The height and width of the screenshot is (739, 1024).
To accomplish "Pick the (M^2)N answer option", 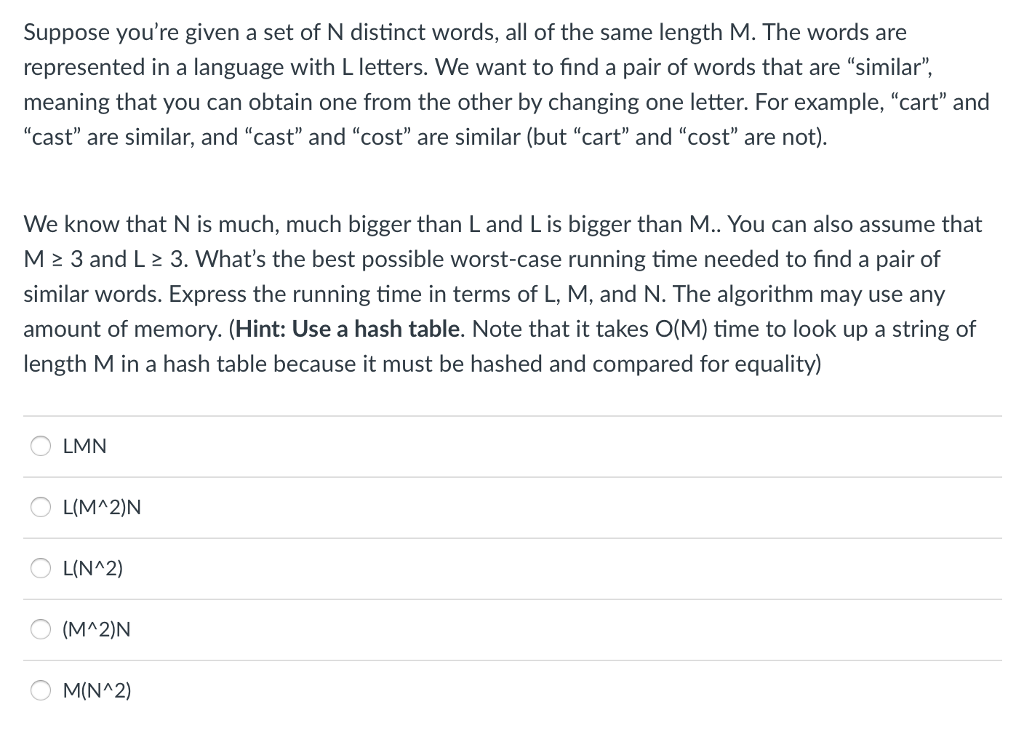I will click(x=41, y=629).
